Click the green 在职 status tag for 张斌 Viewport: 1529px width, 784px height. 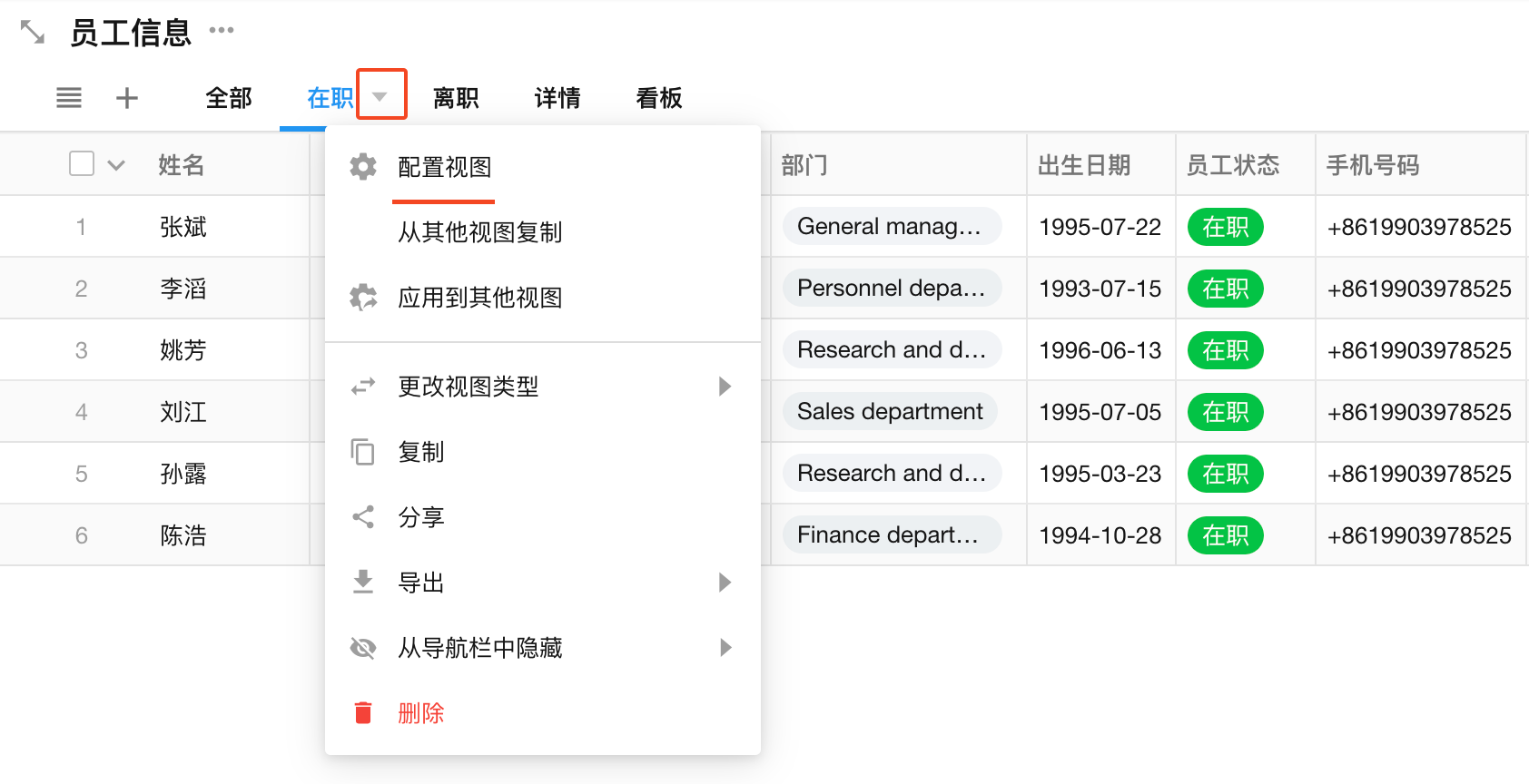1225,227
